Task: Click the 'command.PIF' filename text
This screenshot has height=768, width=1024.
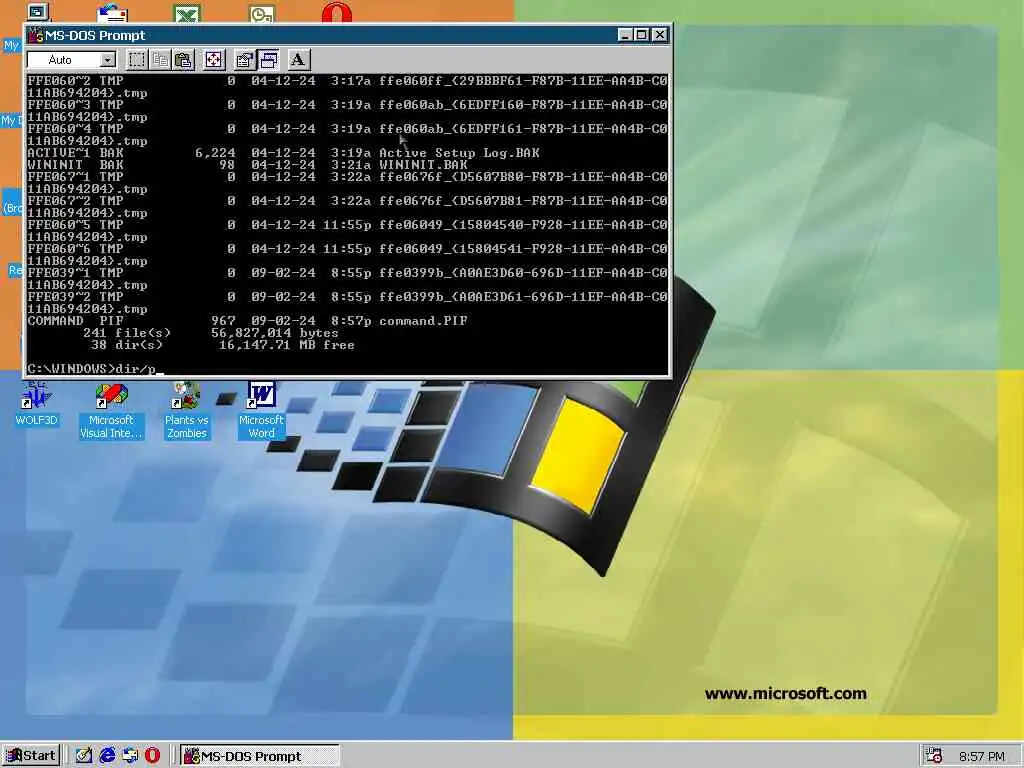Action: click(423, 321)
